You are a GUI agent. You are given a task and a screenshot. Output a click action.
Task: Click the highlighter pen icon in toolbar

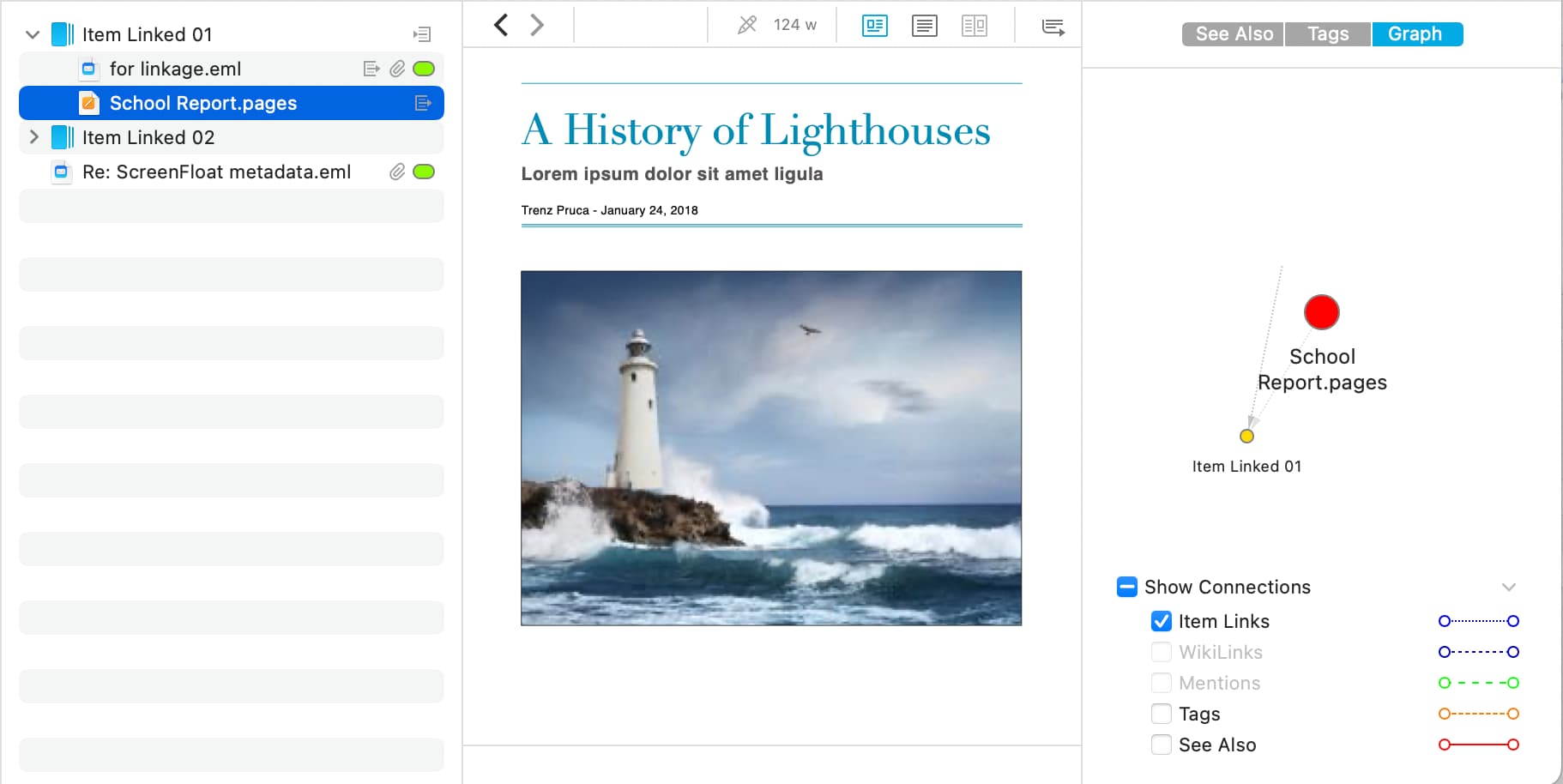tap(747, 25)
